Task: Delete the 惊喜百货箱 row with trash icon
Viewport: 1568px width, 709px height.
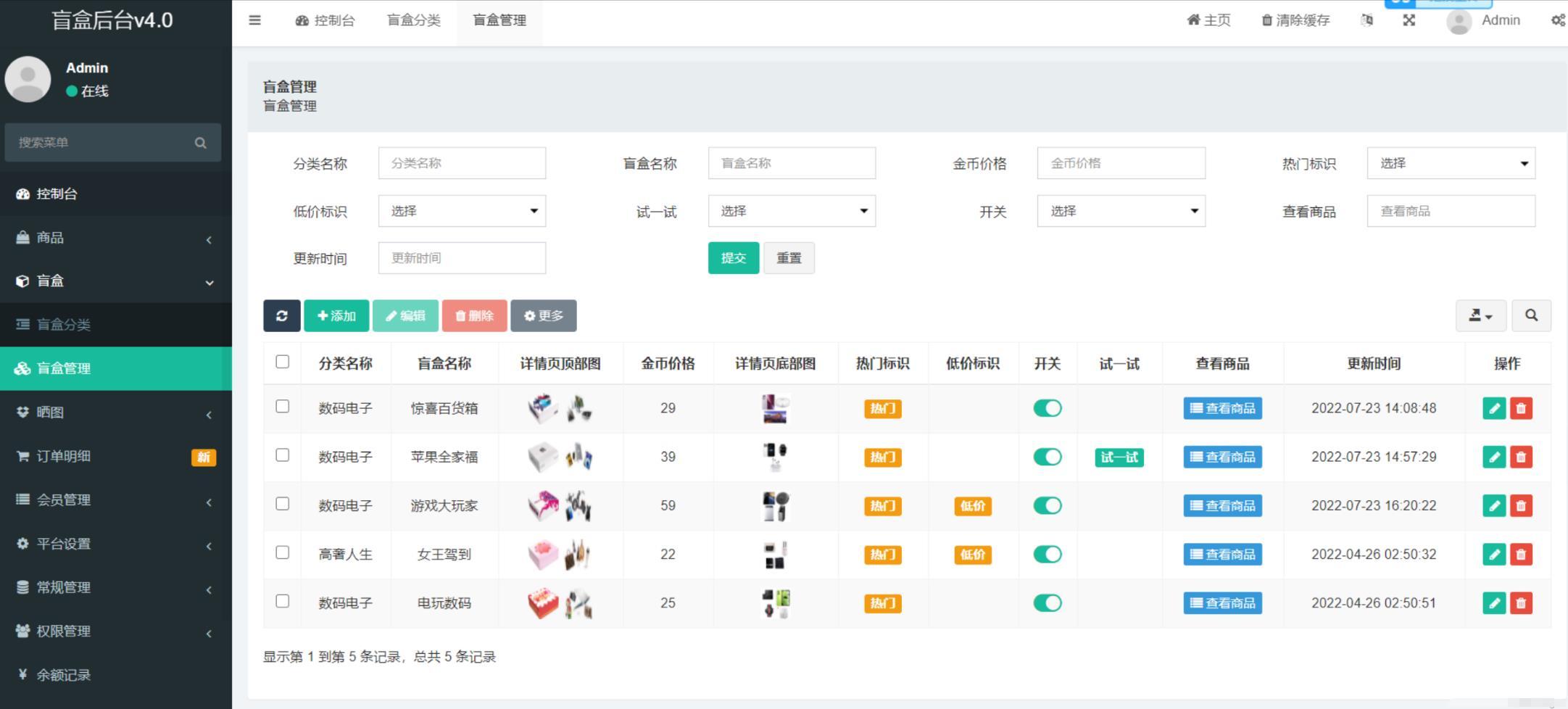Action: (1521, 408)
